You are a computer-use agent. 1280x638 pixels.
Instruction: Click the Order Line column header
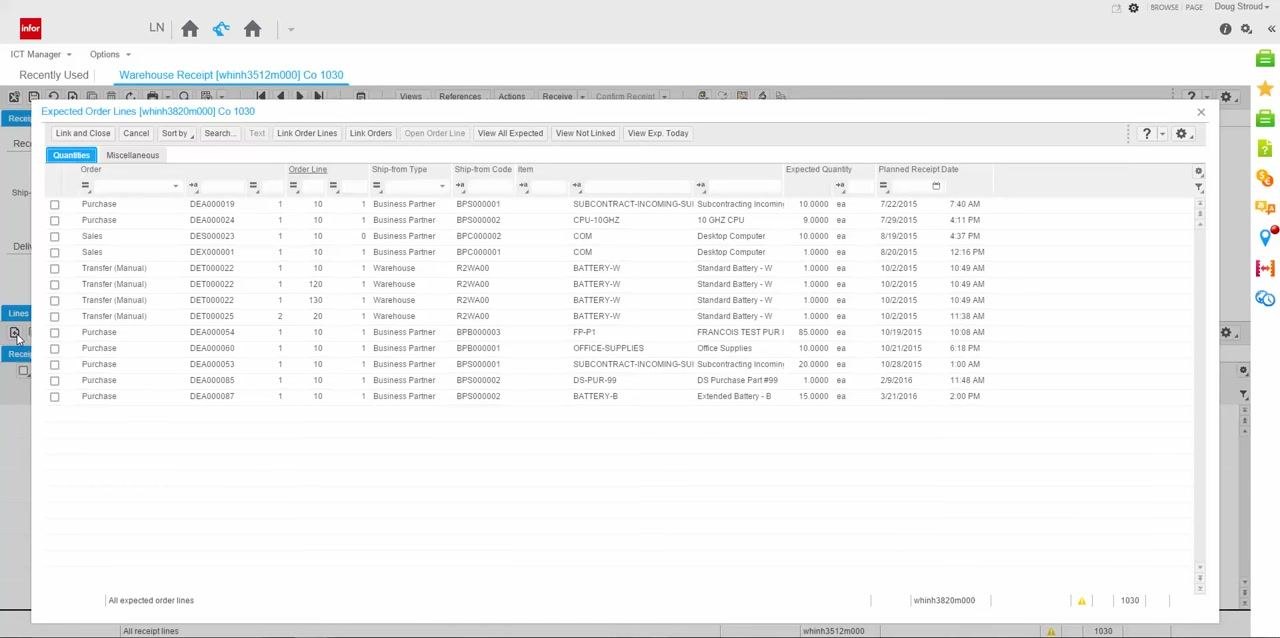pos(307,170)
